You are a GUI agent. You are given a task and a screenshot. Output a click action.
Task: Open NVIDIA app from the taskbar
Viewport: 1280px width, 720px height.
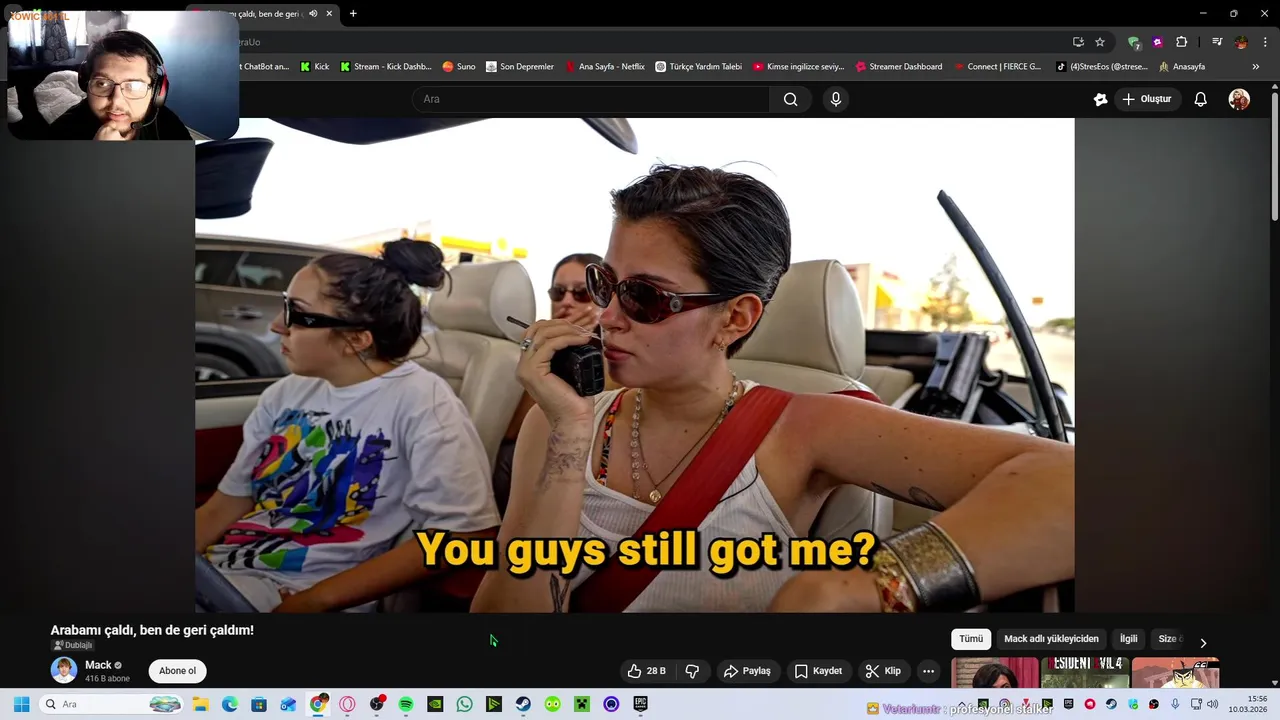(x=435, y=704)
